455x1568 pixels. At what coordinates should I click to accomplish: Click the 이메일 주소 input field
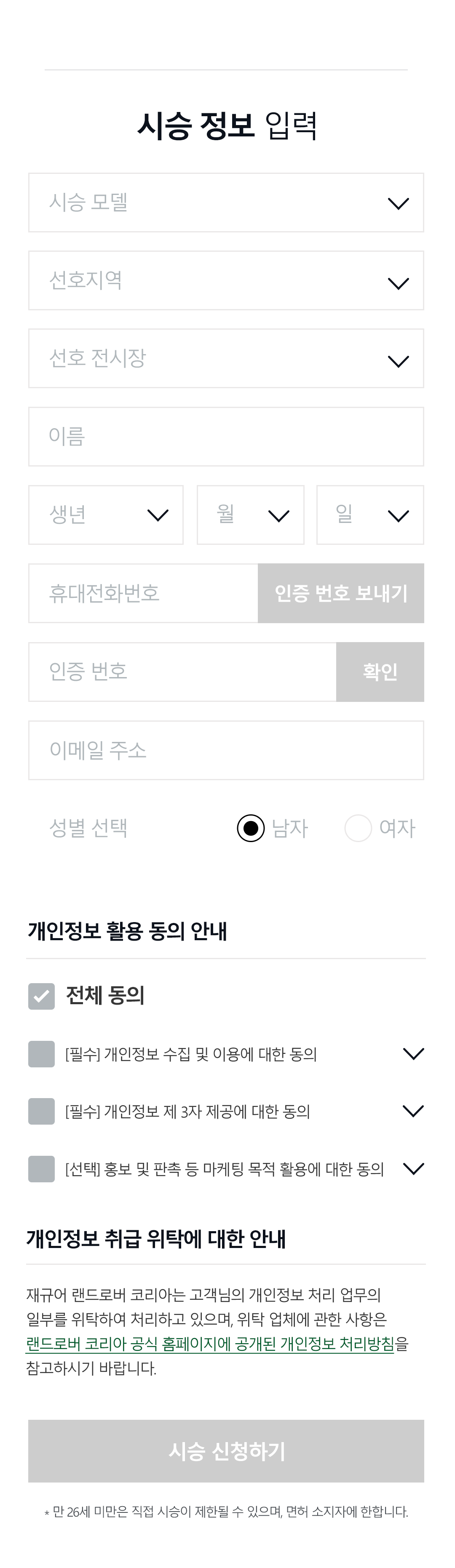[226, 750]
